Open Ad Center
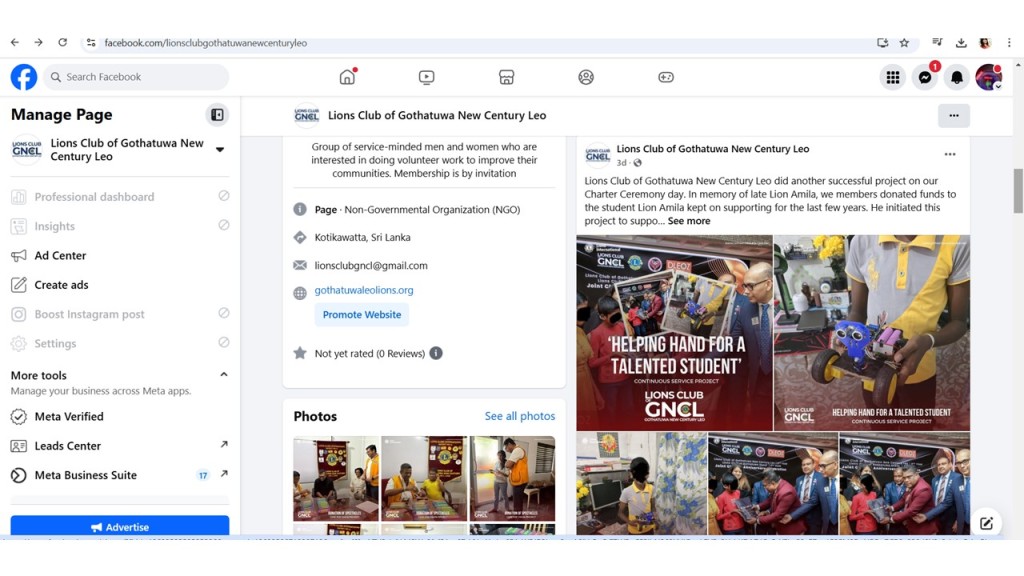Image resolution: width=1024 pixels, height=576 pixels. pos(120,255)
